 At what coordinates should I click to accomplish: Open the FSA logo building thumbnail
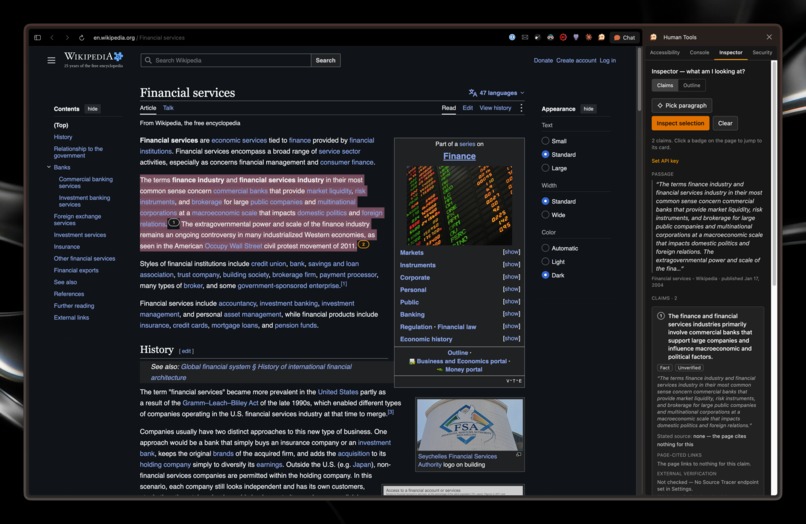pos(470,425)
